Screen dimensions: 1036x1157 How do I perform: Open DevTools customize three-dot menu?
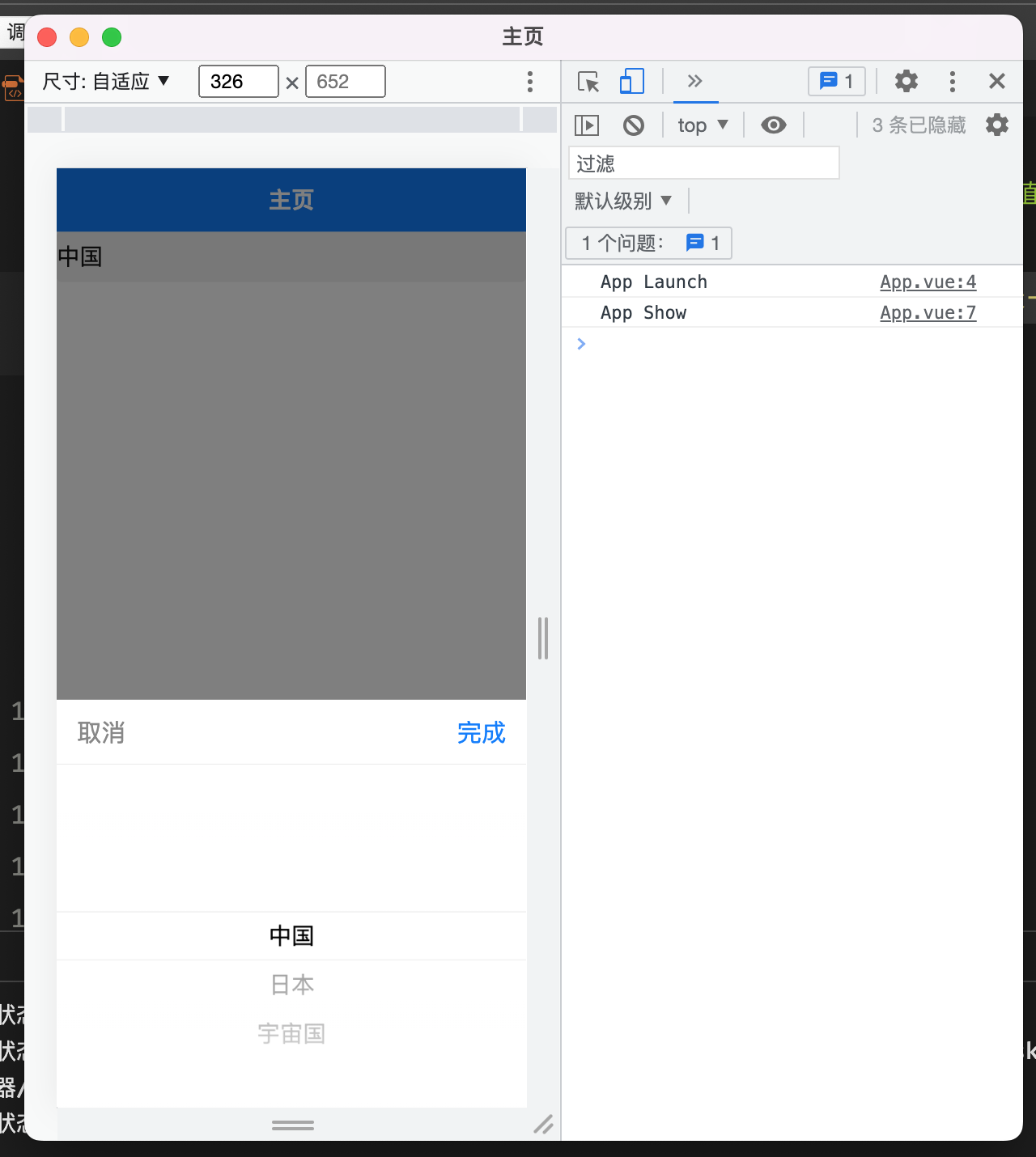953,81
